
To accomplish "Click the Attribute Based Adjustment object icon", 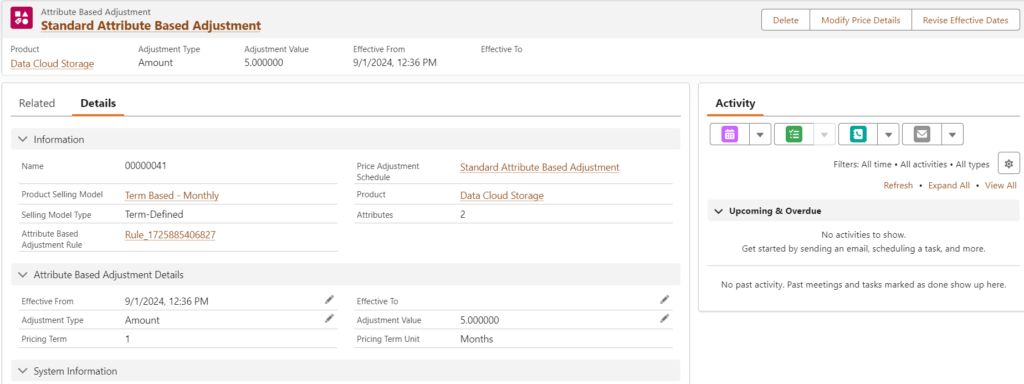I will point(21,19).
